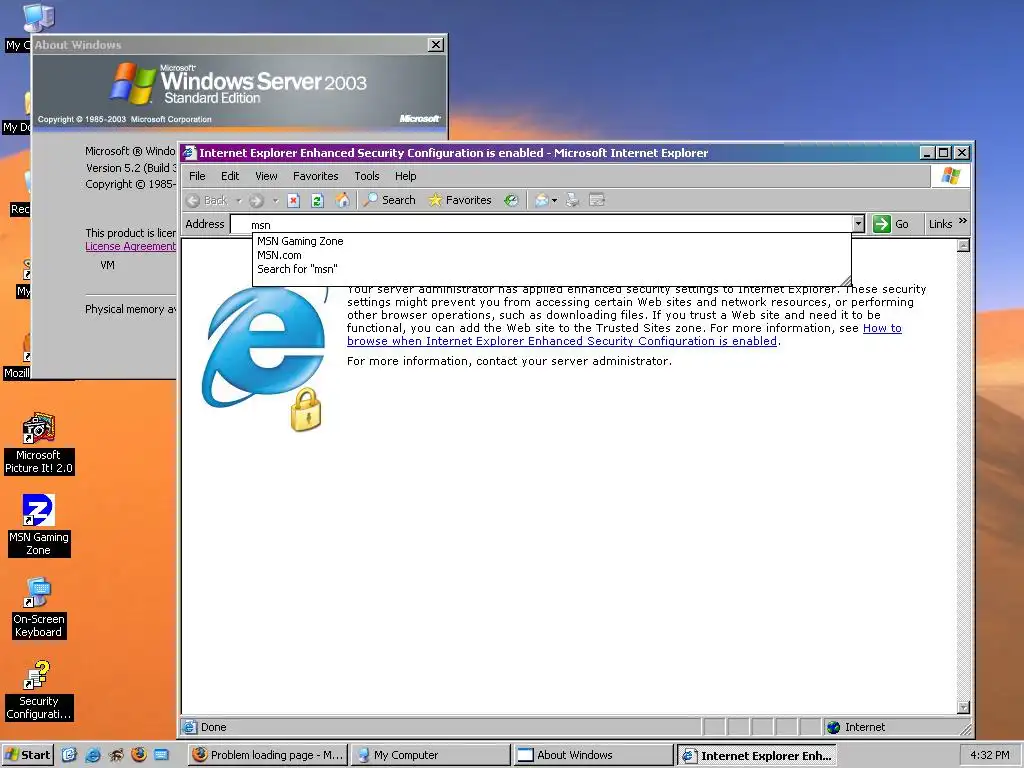
Task: Switch to About Windows taskbar button
Action: pyautogui.click(x=594, y=755)
